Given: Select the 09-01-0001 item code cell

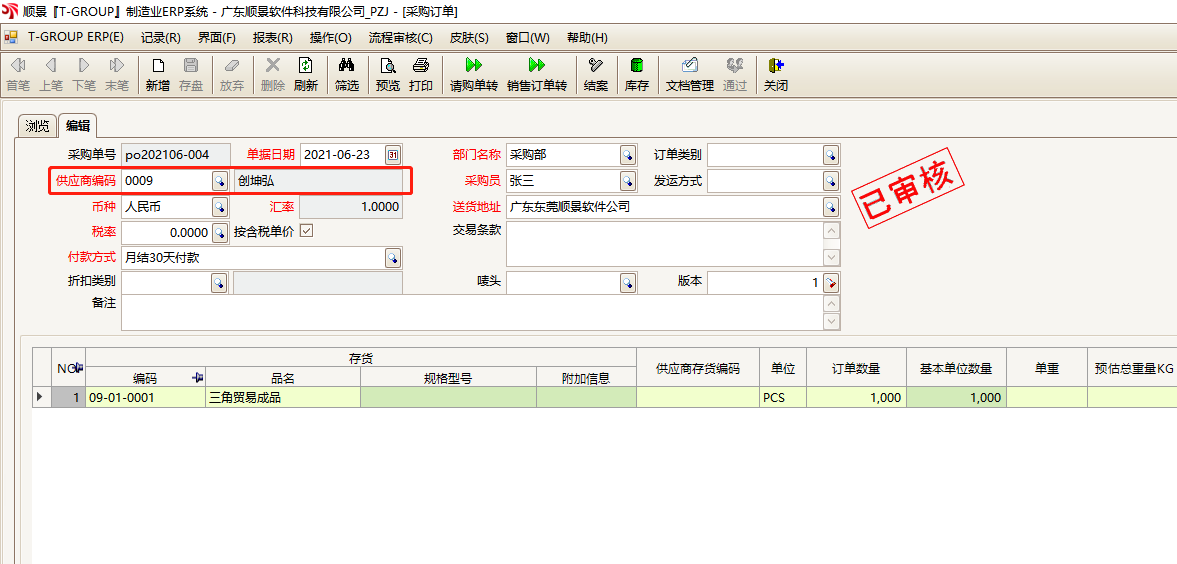Looking at the screenshot, I should click(x=145, y=398).
